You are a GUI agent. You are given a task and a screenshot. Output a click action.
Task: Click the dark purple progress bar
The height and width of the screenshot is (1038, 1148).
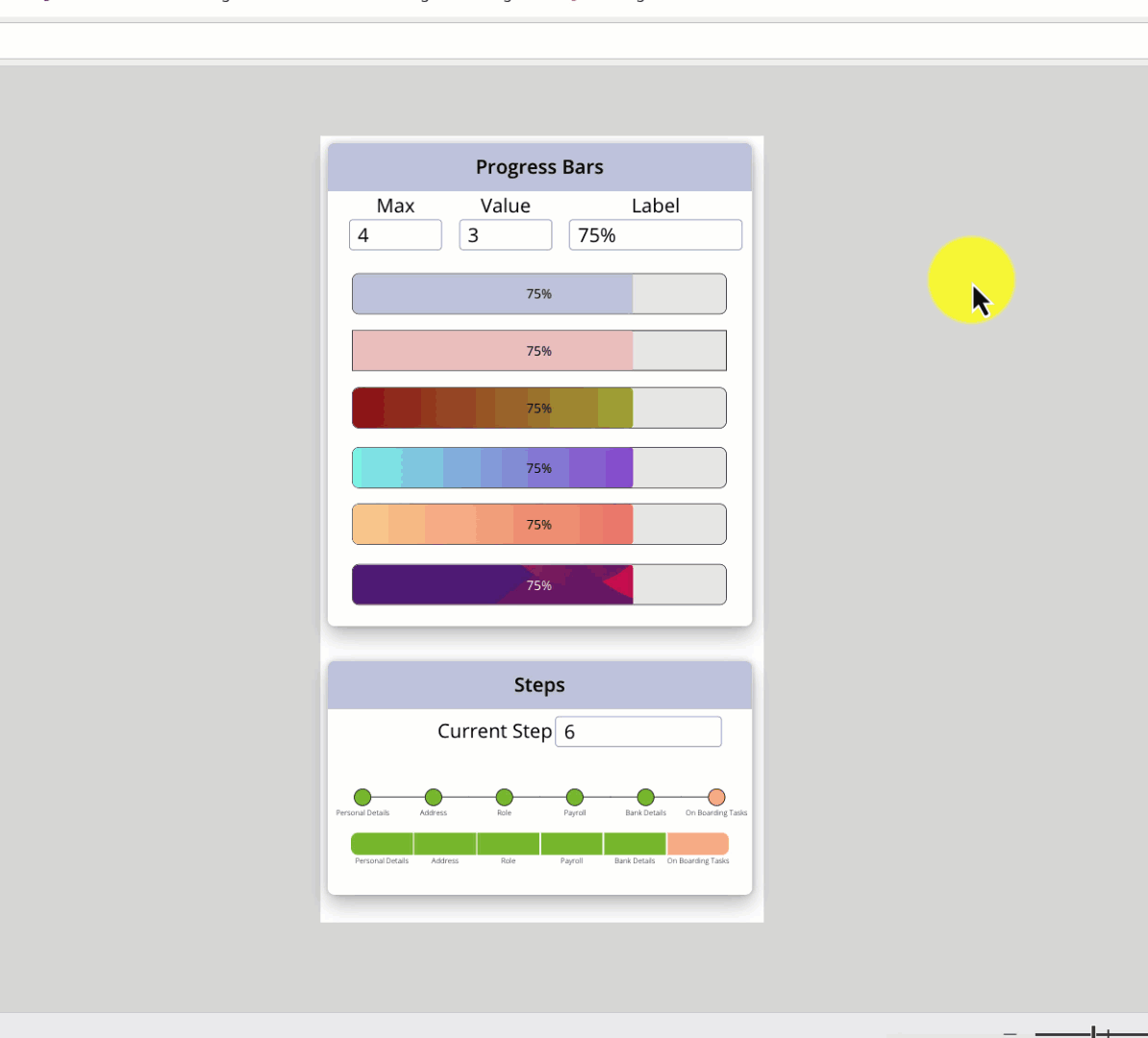538,585
